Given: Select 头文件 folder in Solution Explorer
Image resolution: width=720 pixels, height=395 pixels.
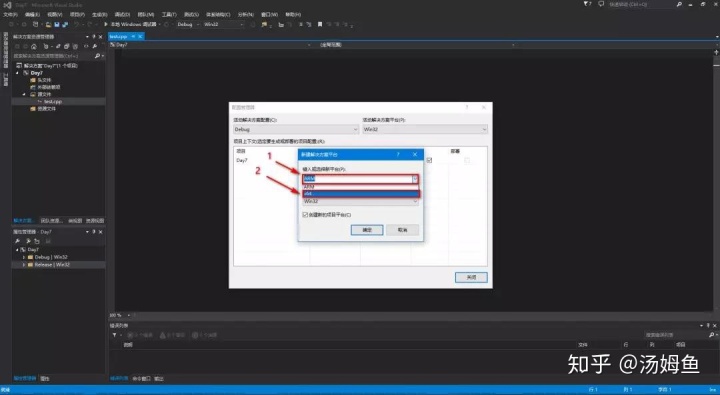Looking at the screenshot, I should [44, 80].
